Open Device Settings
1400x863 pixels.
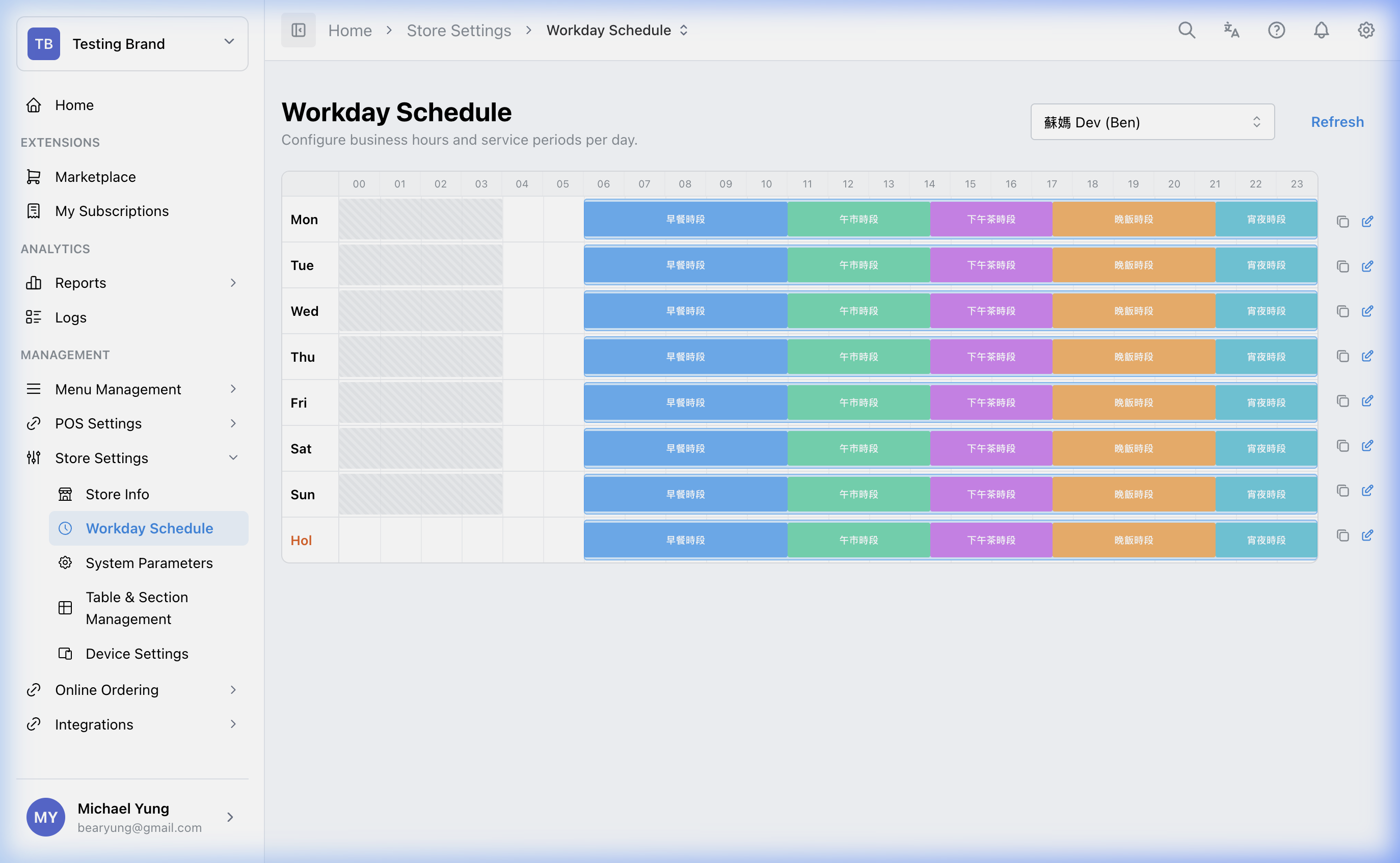point(137,653)
